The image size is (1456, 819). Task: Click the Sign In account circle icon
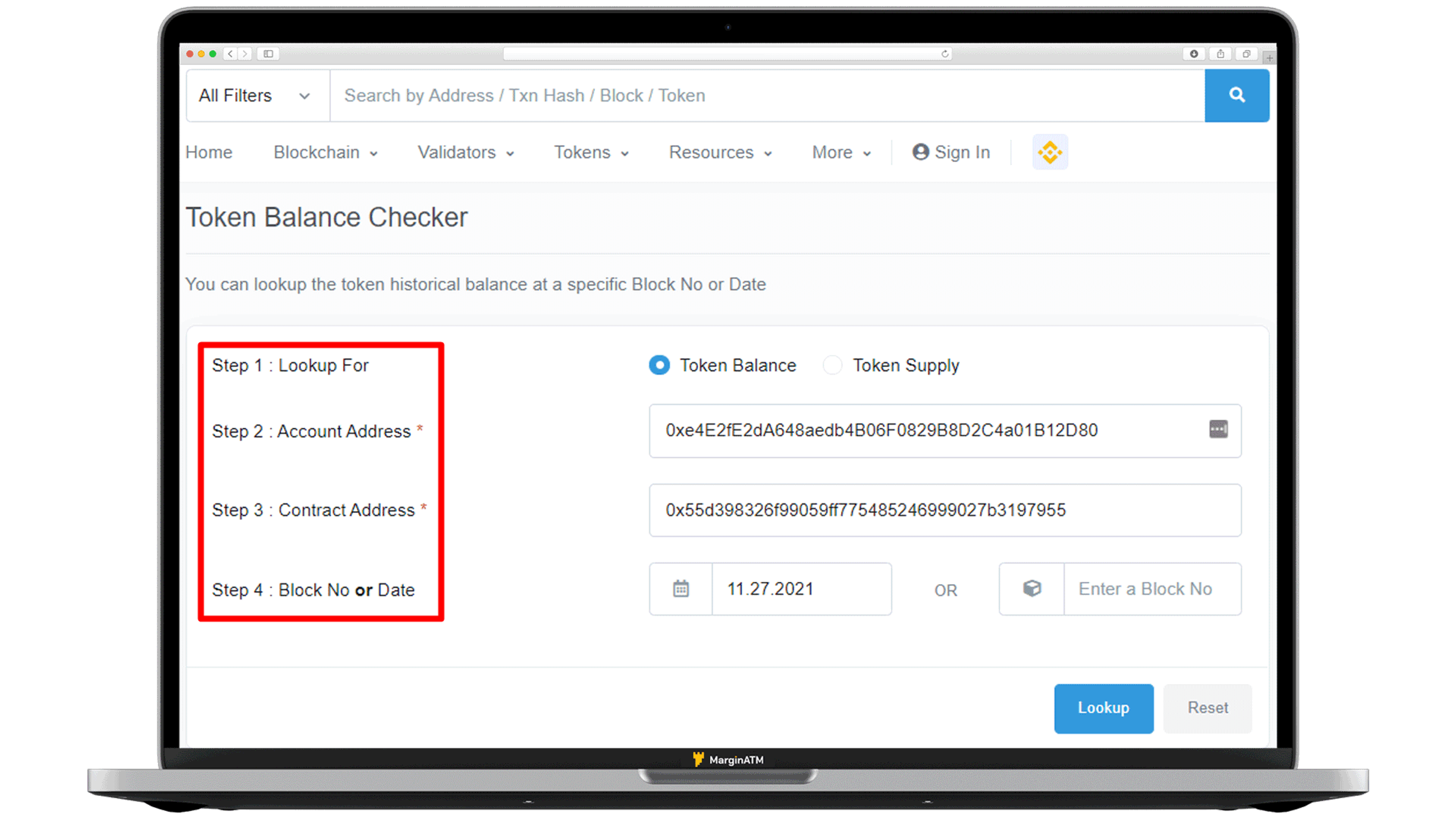[919, 152]
